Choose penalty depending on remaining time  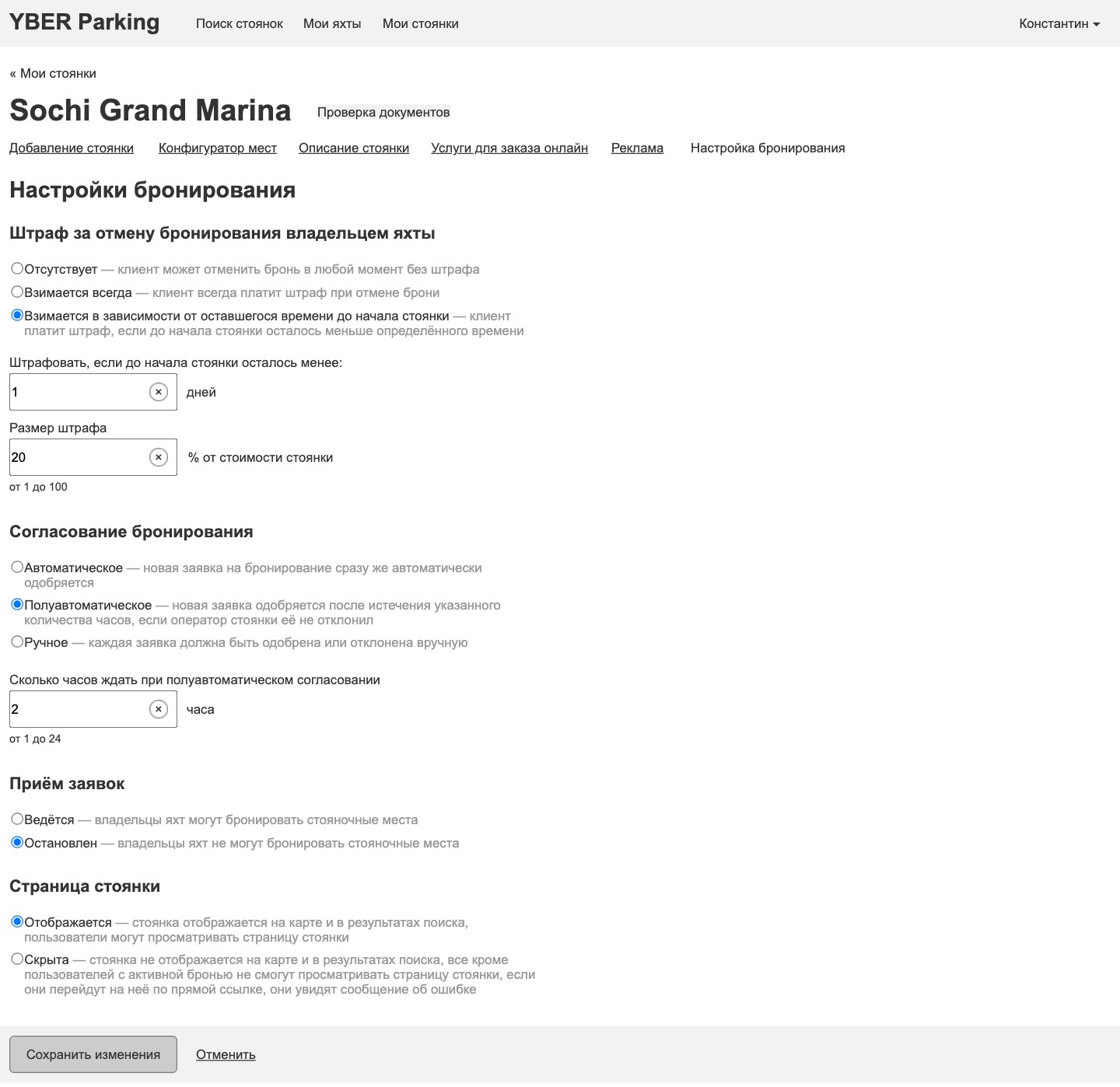(17, 315)
